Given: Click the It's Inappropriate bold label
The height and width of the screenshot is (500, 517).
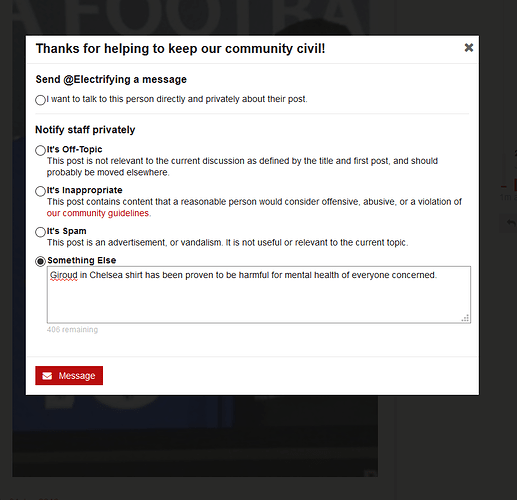Looking at the screenshot, I should (x=85, y=190).
